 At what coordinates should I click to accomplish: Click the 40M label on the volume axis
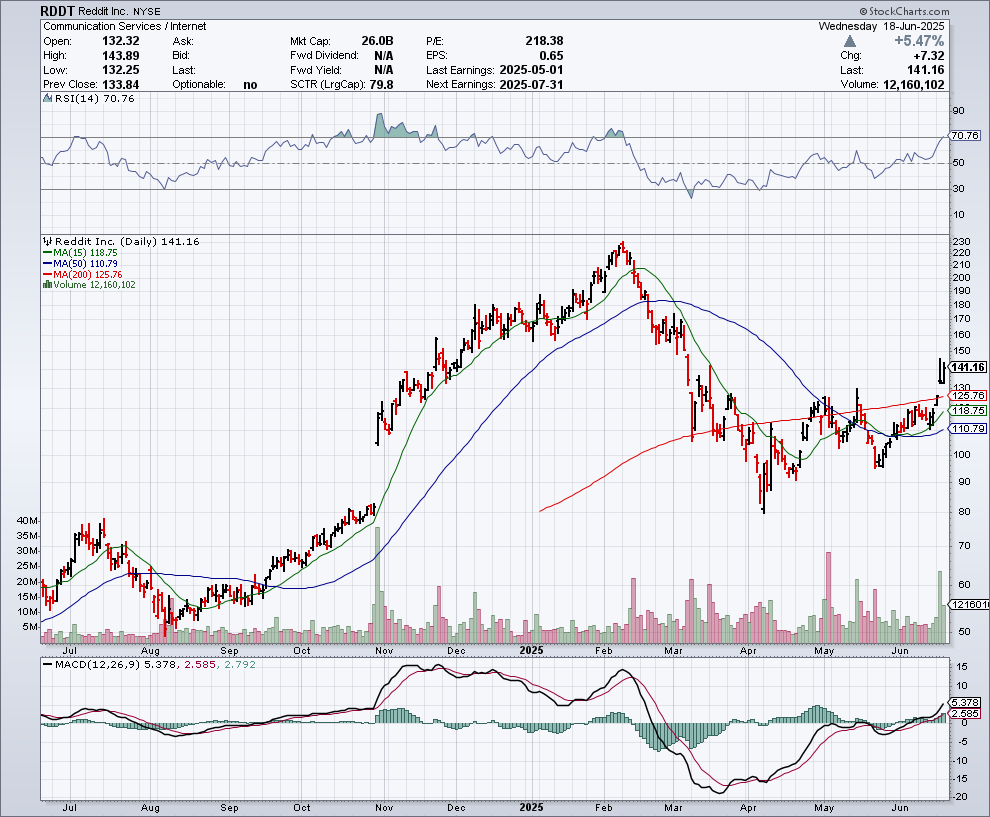(x=28, y=521)
